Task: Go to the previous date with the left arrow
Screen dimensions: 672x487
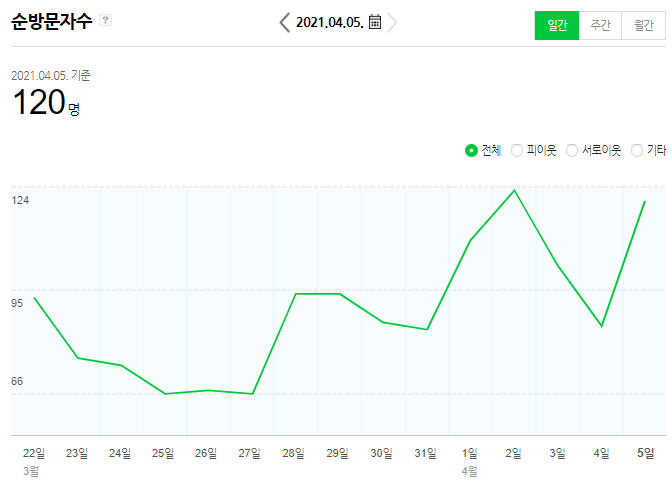Action: pyautogui.click(x=285, y=22)
